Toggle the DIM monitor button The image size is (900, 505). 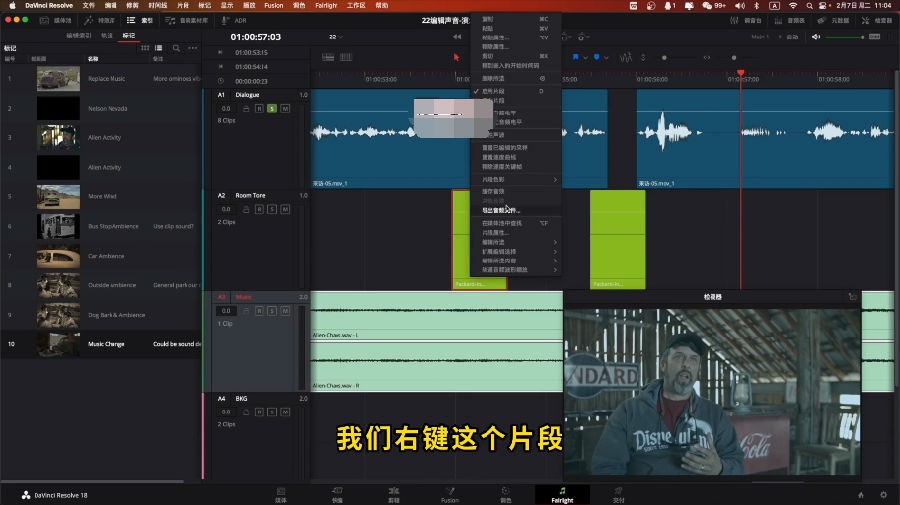click(874, 37)
